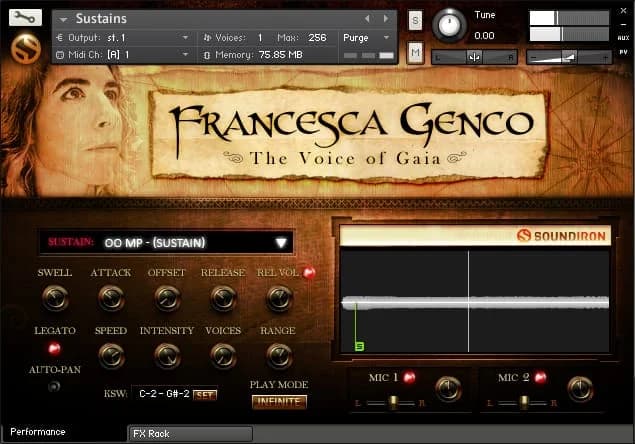This screenshot has width=635, height=444.
Task: Open the Midi Ch dropdown arrow
Action: (185, 55)
